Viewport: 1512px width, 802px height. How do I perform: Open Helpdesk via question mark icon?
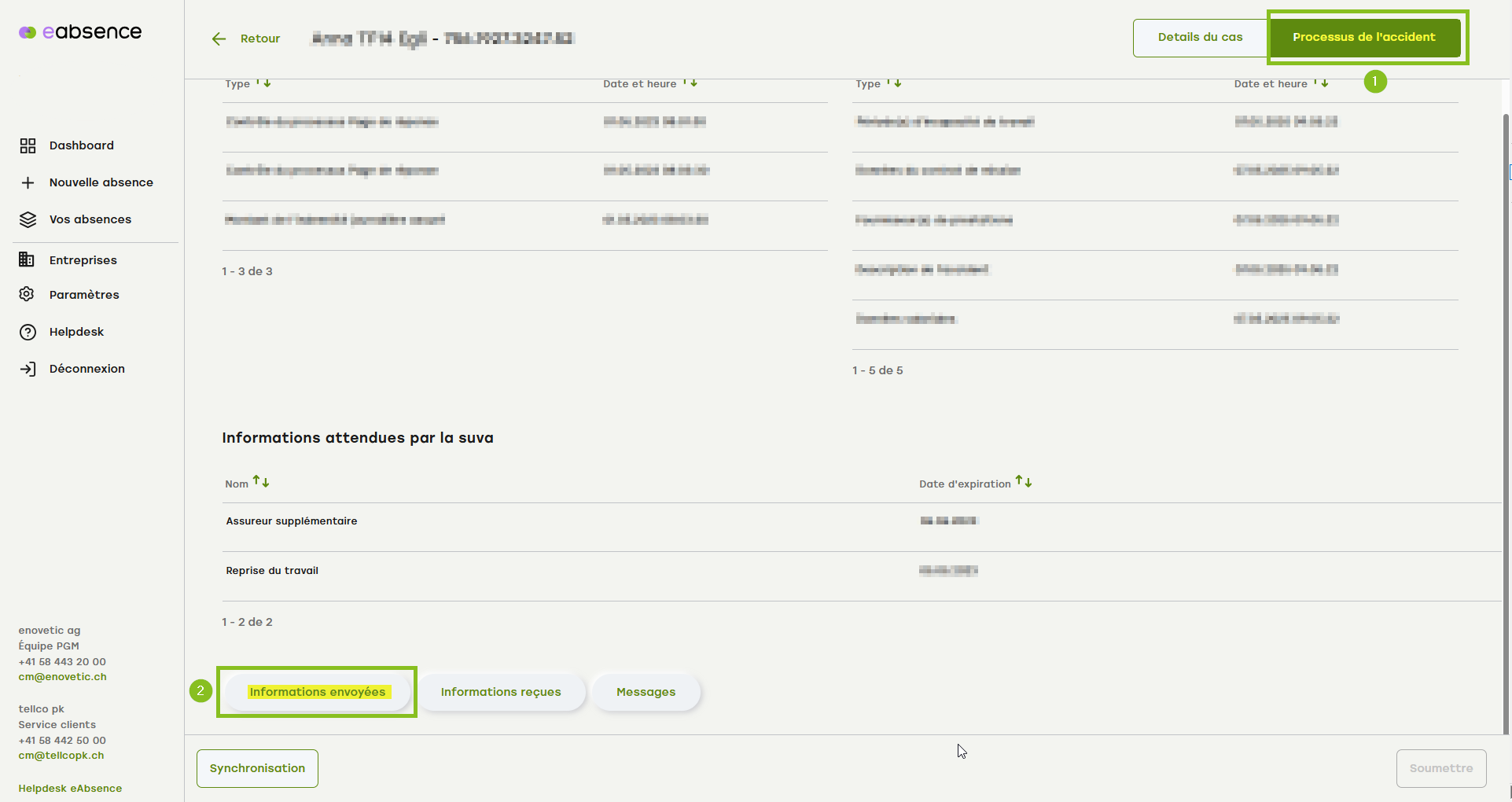[x=28, y=332]
